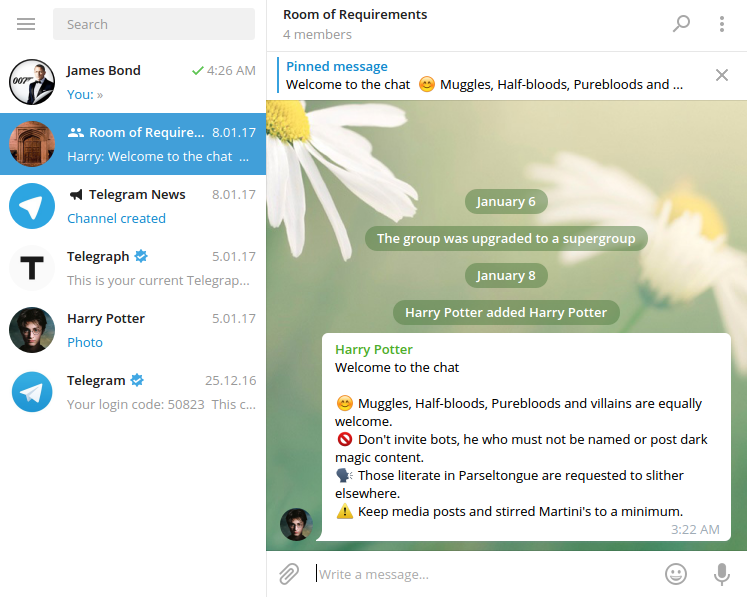747x597 pixels.
Task: Click the 3:22 AM message timestamp
Action: [695, 529]
